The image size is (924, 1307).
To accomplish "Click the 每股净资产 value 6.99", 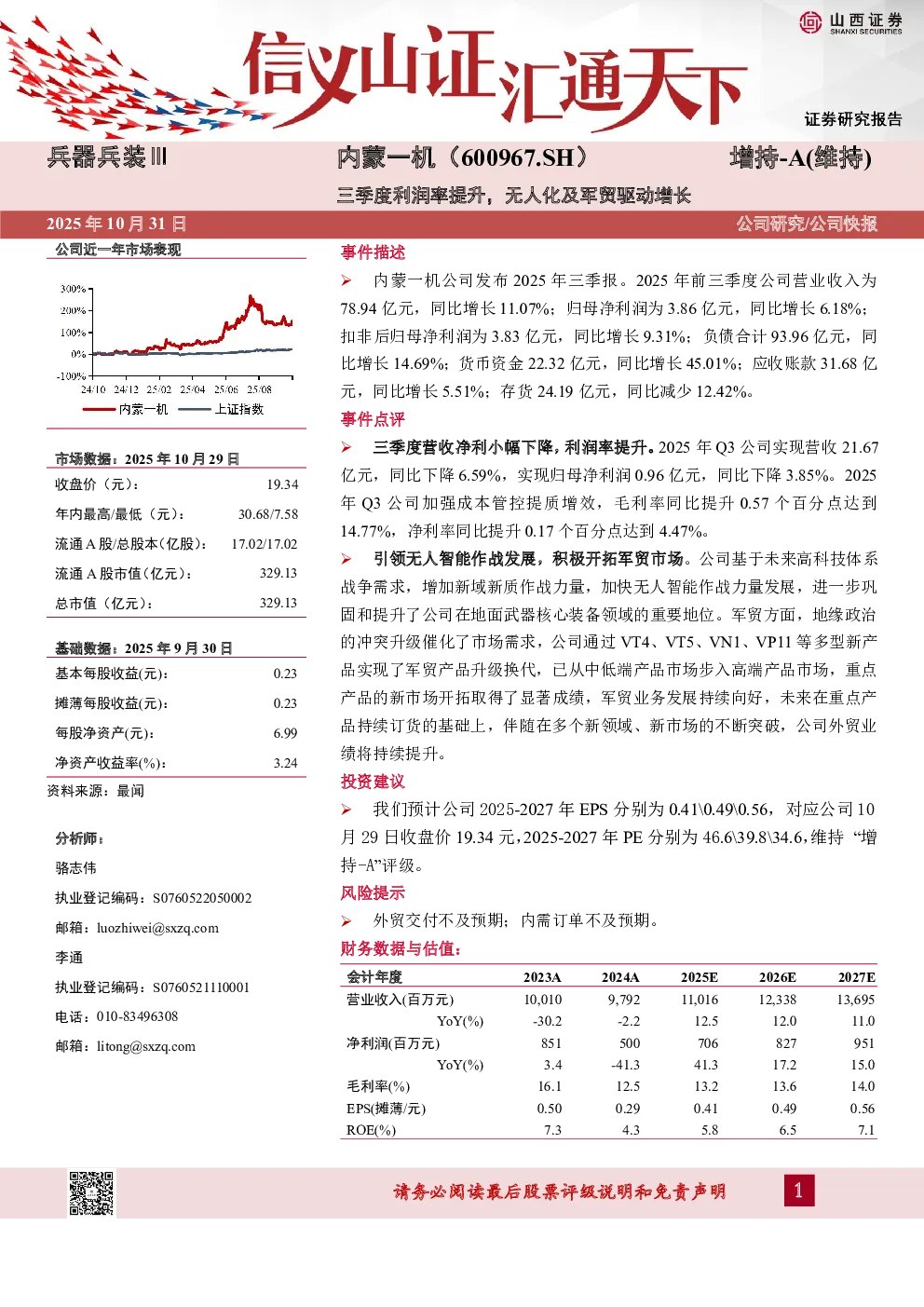I will pyautogui.click(x=285, y=733).
